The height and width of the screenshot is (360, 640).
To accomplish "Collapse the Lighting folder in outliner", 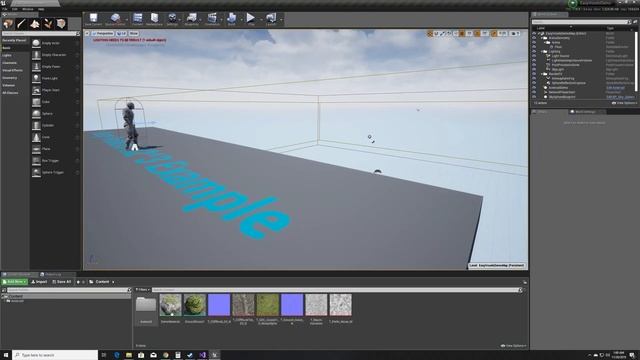I will (543, 51).
